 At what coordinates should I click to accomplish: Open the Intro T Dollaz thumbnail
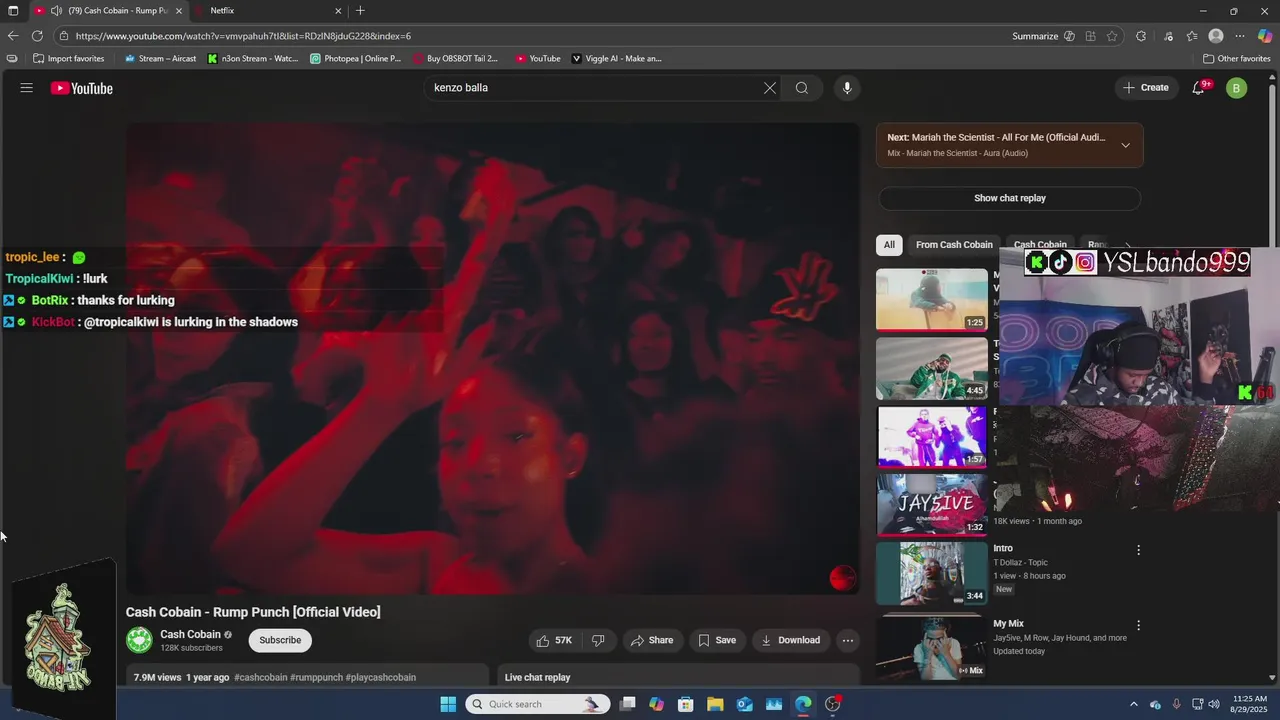[x=931, y=573]
